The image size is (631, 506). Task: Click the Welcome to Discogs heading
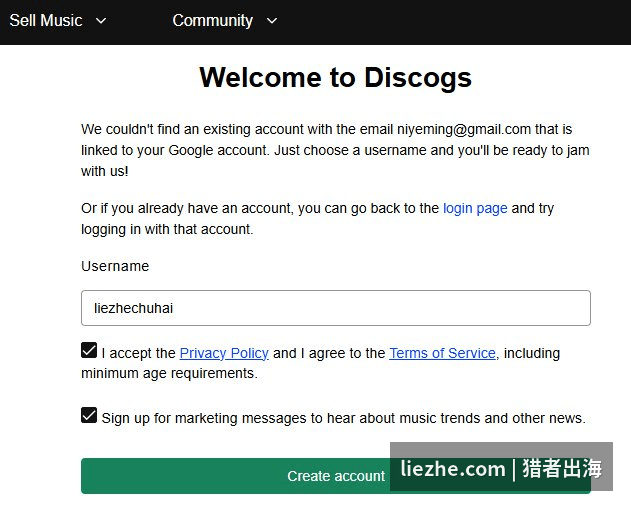pyautogui.click(x=336, y=77)
